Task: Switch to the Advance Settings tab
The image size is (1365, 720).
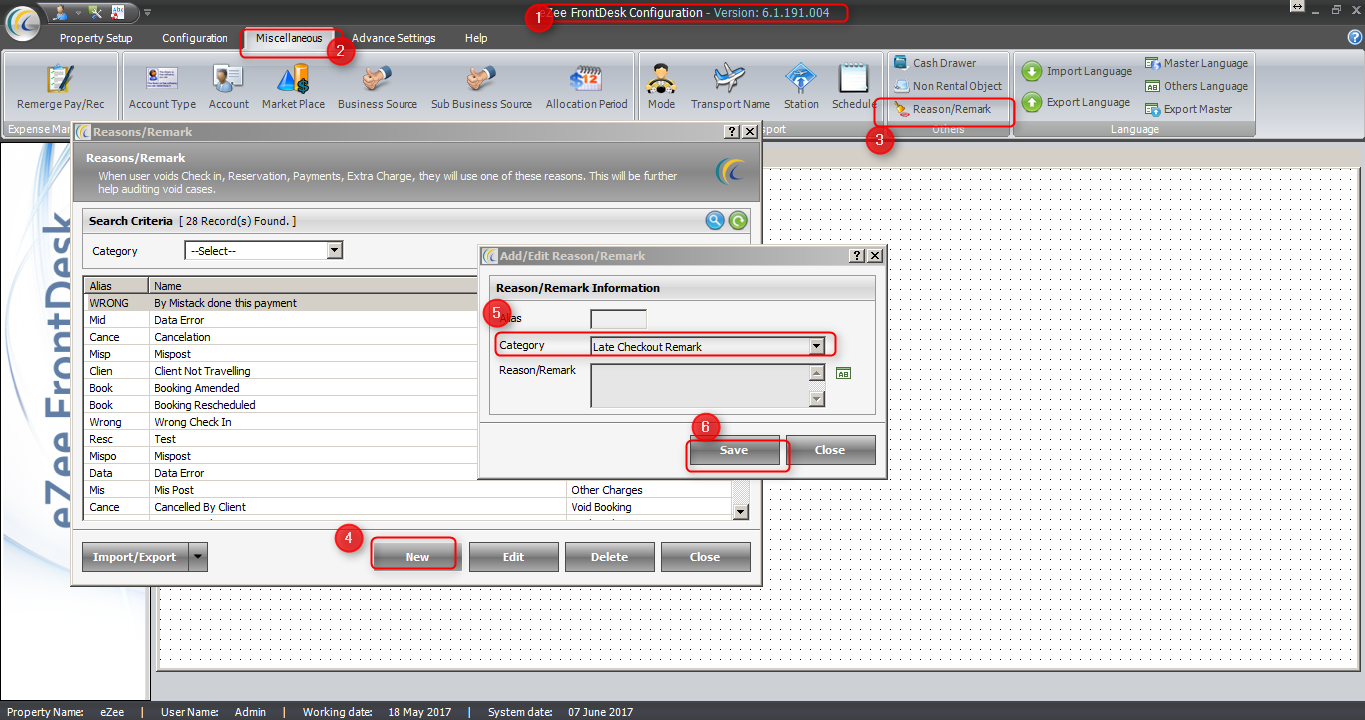Action: 394,38
